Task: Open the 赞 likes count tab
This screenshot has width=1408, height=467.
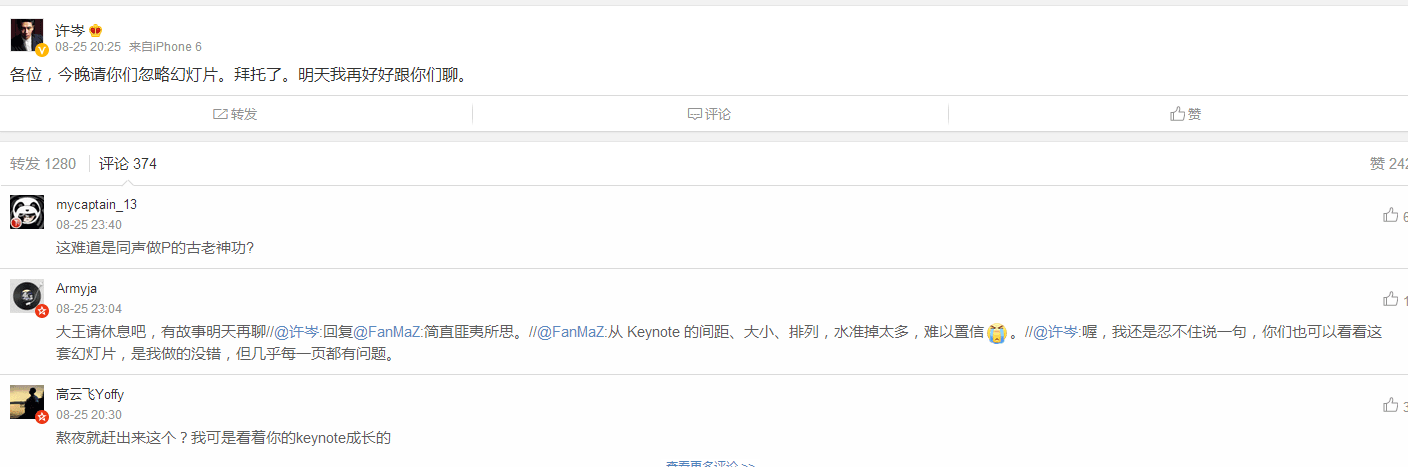Action: (1389, 164)
